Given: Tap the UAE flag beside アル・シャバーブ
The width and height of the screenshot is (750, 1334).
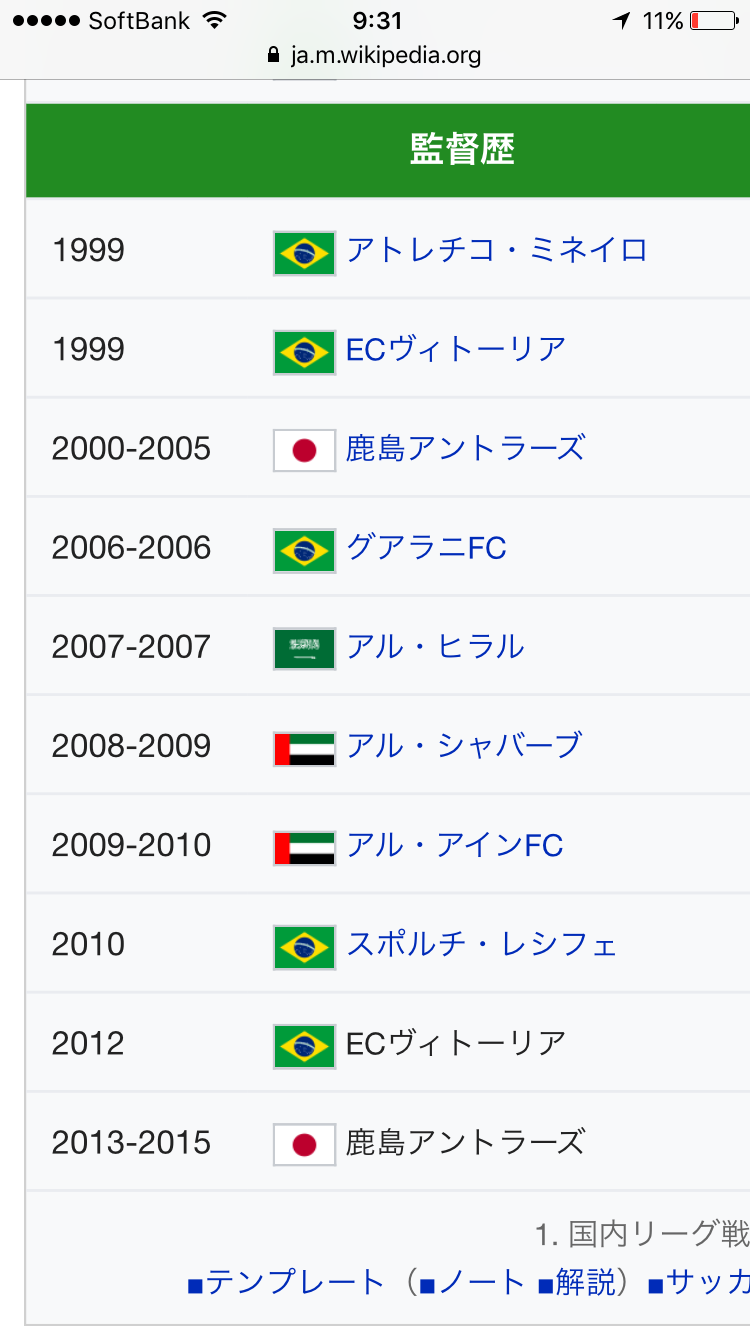Looking at the screenshot, I should click(304, 749).
